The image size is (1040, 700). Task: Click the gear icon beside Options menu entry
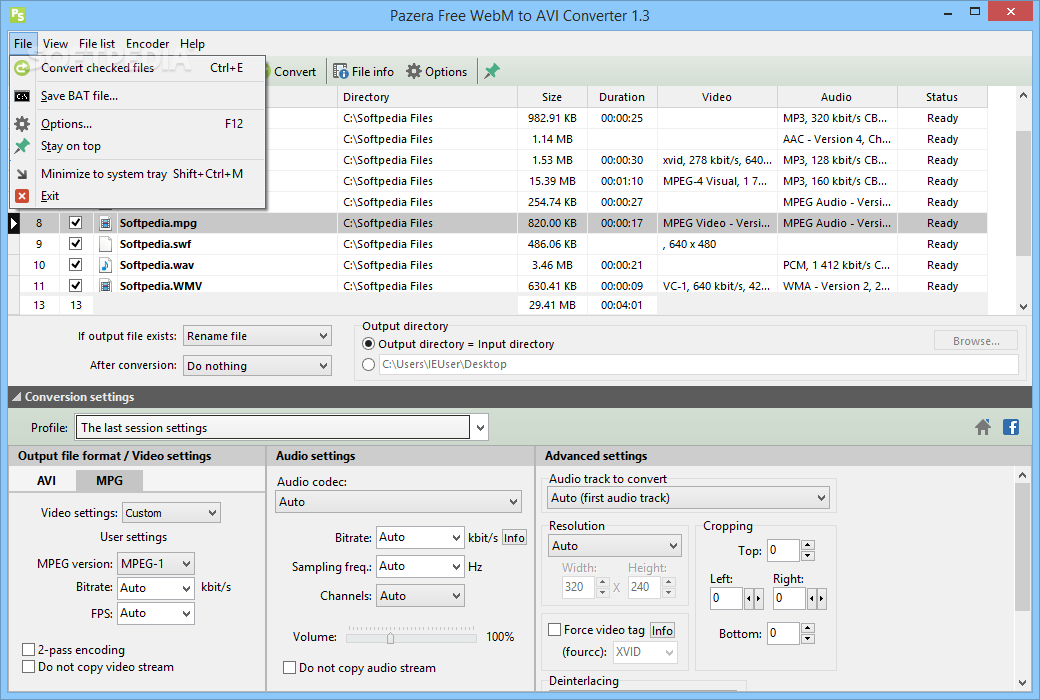click(22, 124)
